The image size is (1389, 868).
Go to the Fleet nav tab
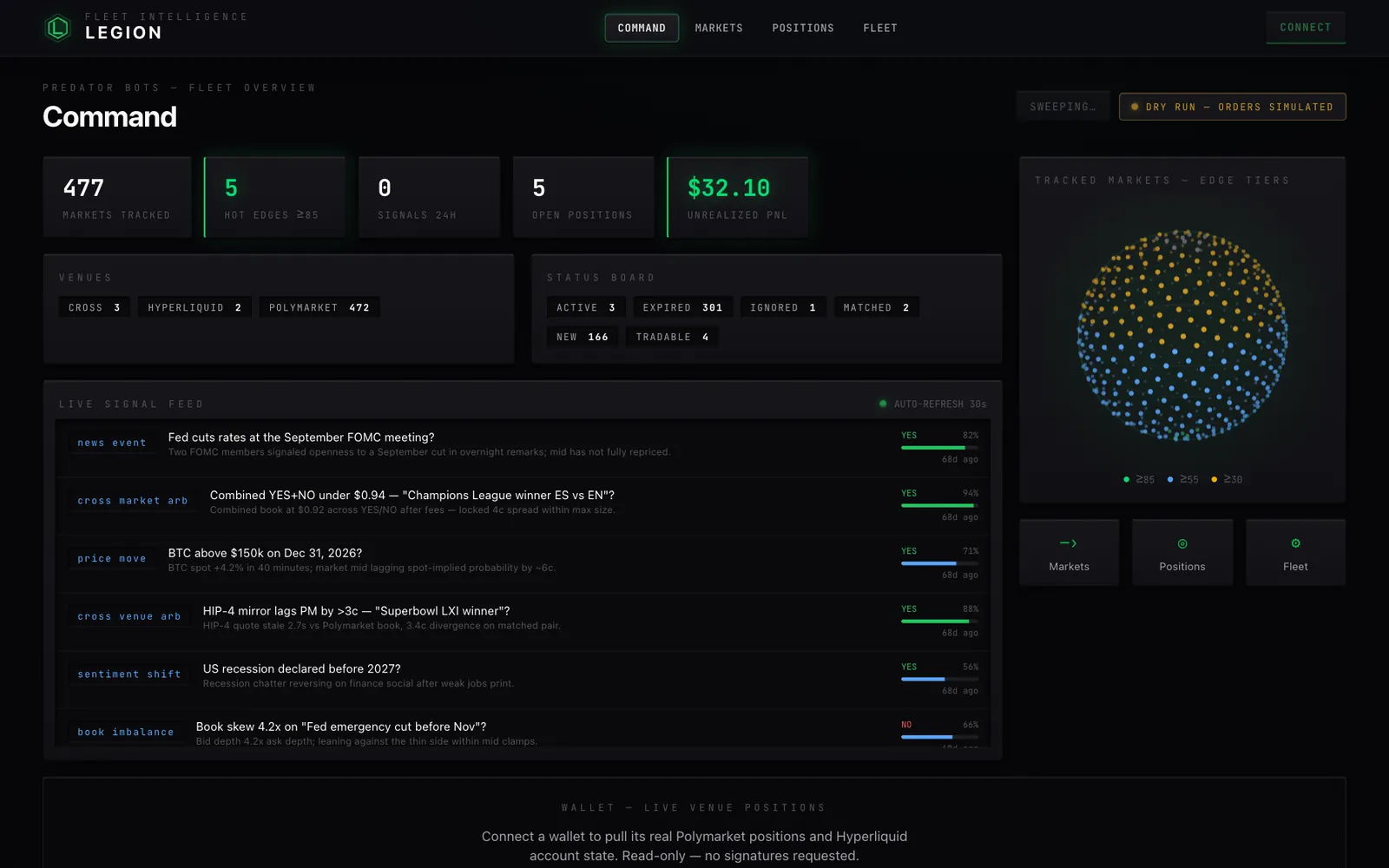[x=880, y=28]
